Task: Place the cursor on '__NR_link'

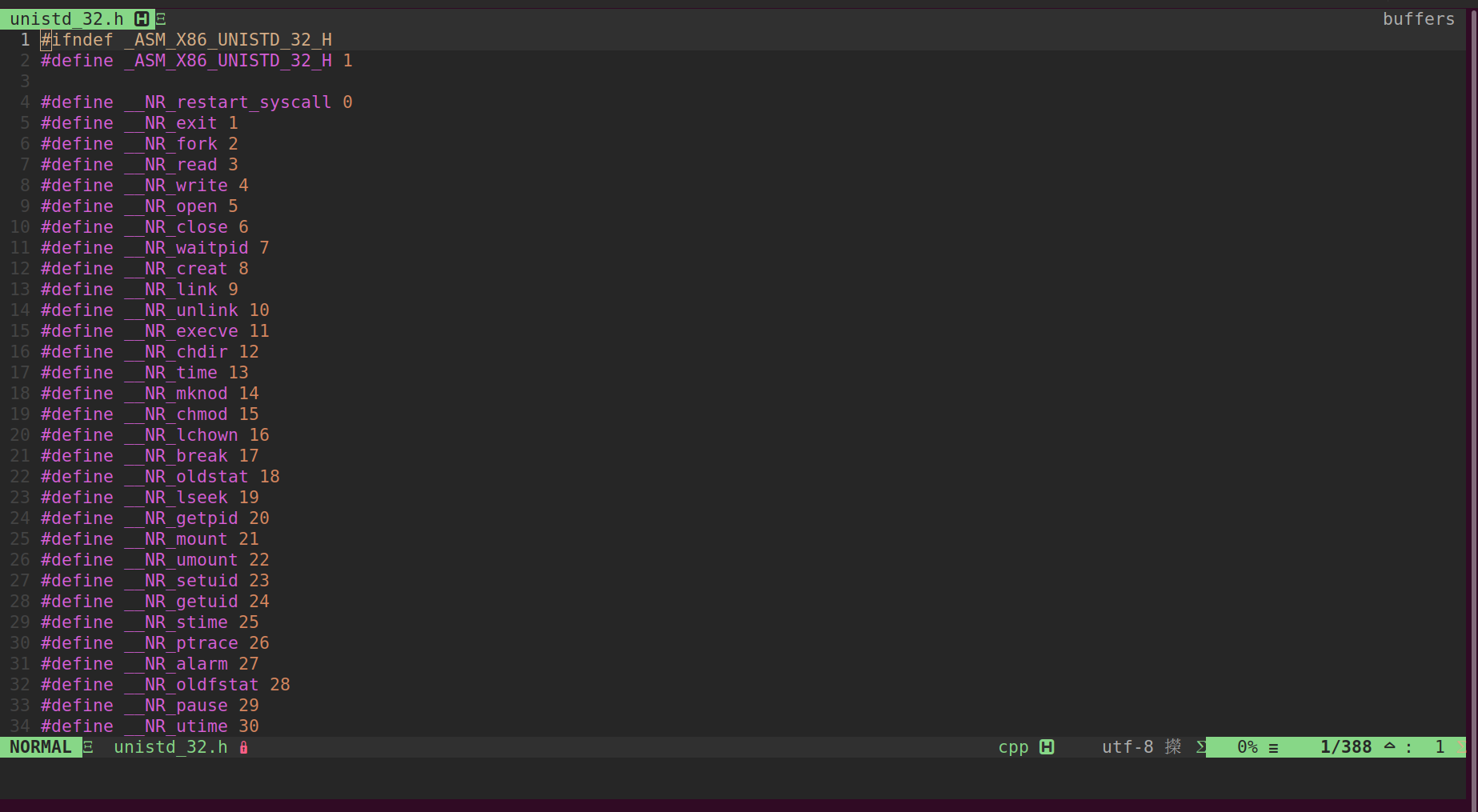Action: tap(170, 290)
